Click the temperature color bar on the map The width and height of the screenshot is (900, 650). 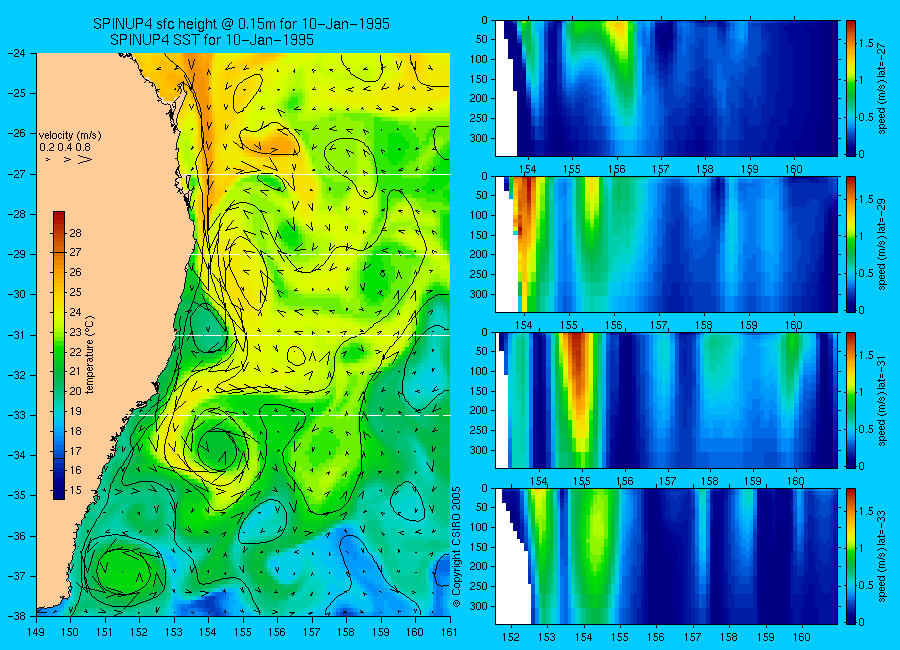(59, 355)
